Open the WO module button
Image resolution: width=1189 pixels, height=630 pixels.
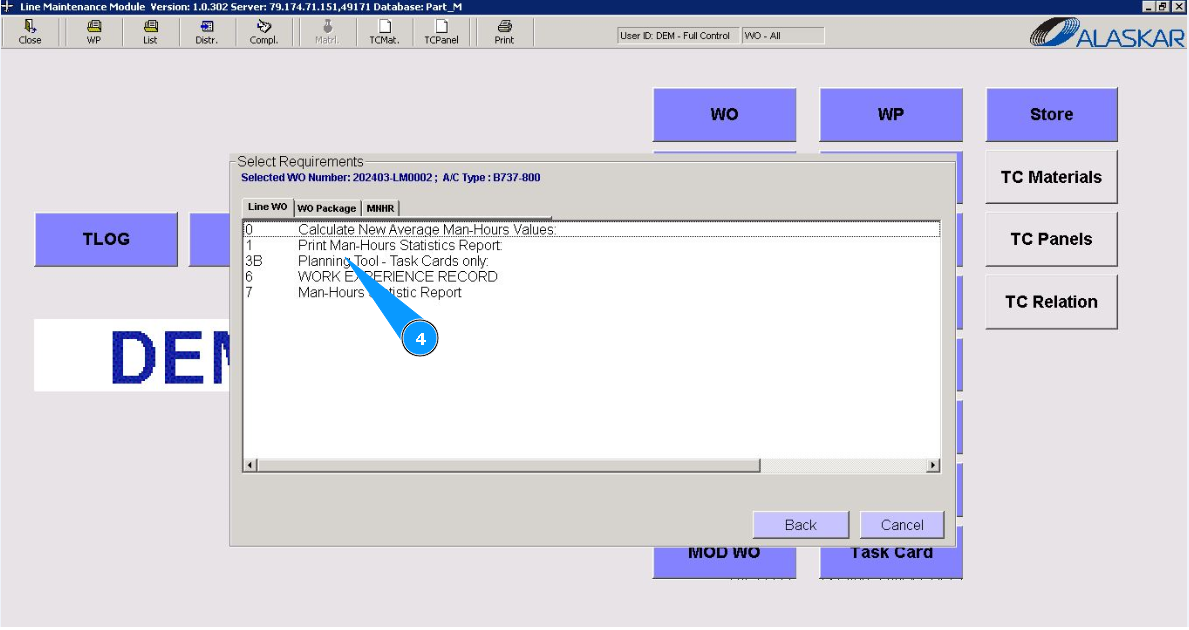click(x=724, y=114)
